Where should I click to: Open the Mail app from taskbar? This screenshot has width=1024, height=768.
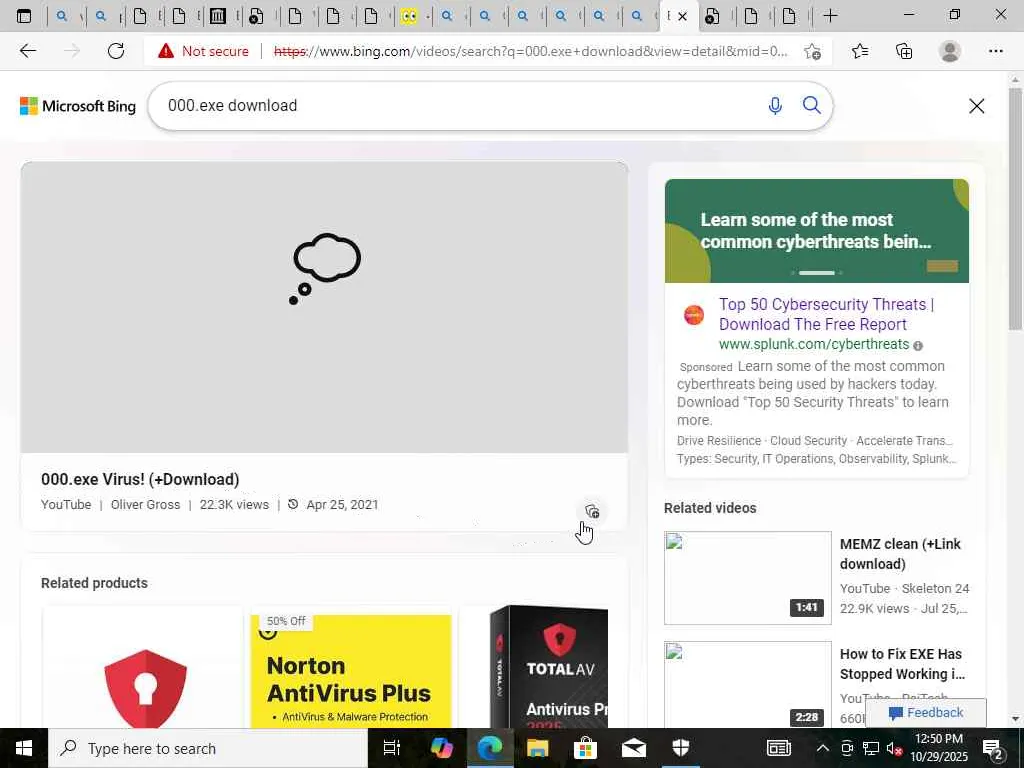pos(633,748)
